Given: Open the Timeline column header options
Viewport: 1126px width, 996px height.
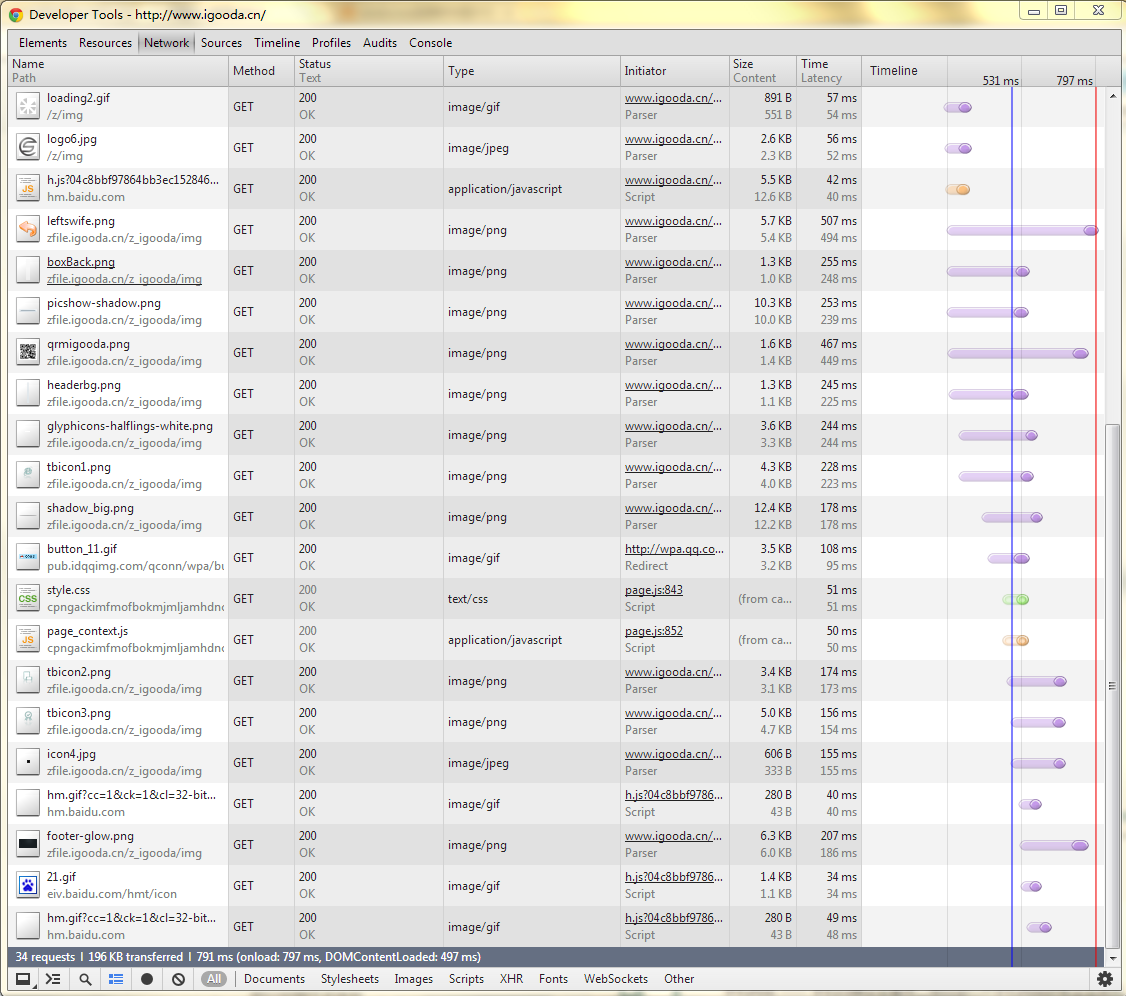Looking at the screenshot, I should (x=893, y=71).
